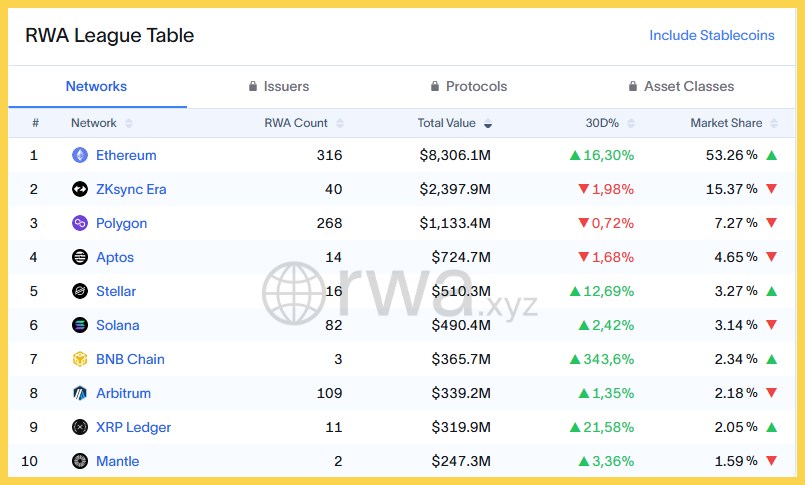Click the # rank column header
805x485 pixels.
click(35, 123)
